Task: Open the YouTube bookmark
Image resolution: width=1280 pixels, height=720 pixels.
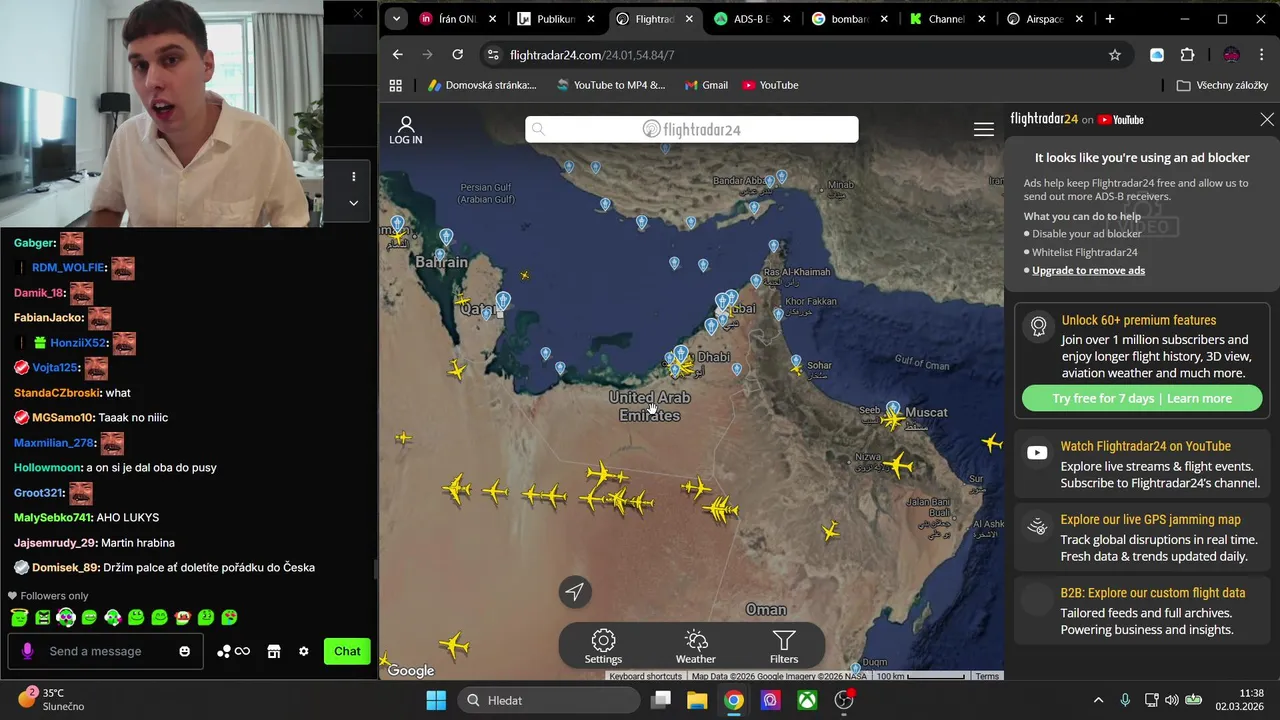Action: 770,86
